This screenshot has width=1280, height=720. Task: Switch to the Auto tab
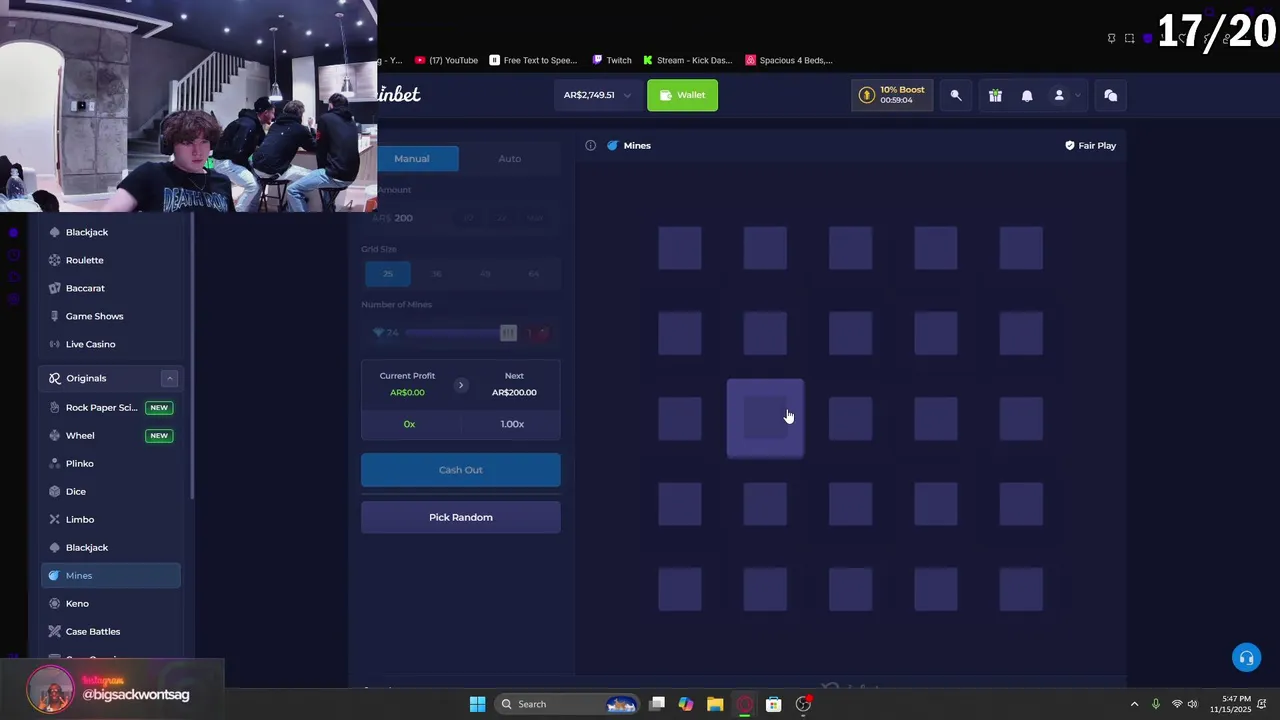[510, 158]
